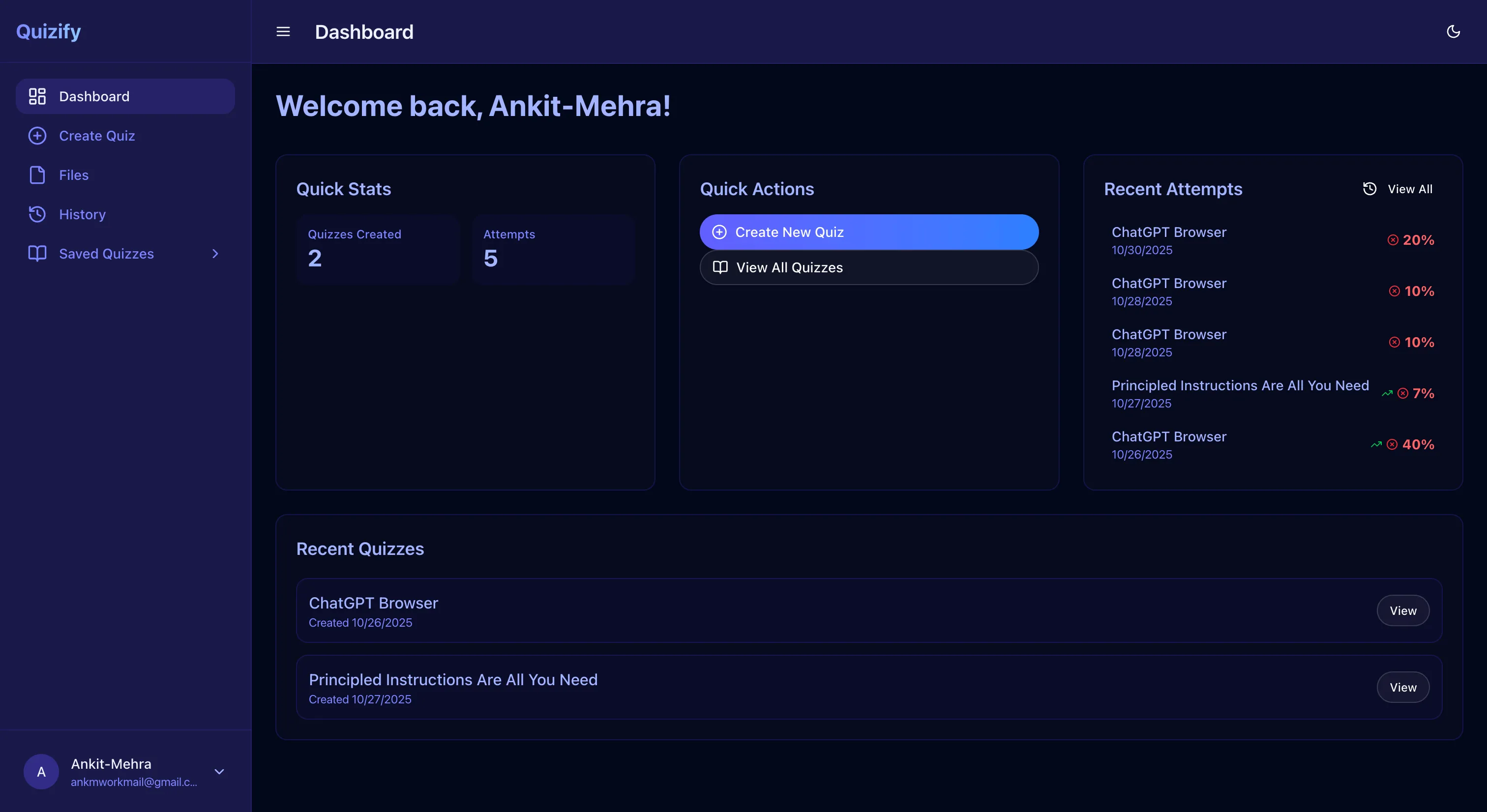The width and height of the screenshot is (1487, 812).
Task: Click the Dashboard grid icon in sidebar
Action: [37, 96]
